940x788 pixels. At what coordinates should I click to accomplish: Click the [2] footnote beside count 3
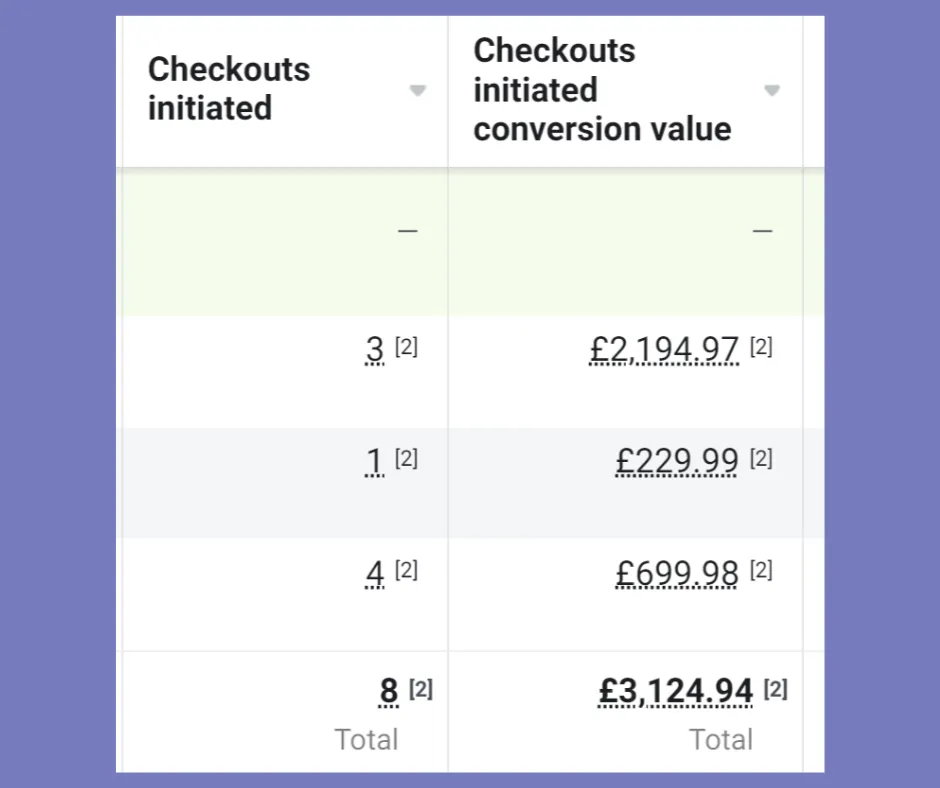point(406,347)
